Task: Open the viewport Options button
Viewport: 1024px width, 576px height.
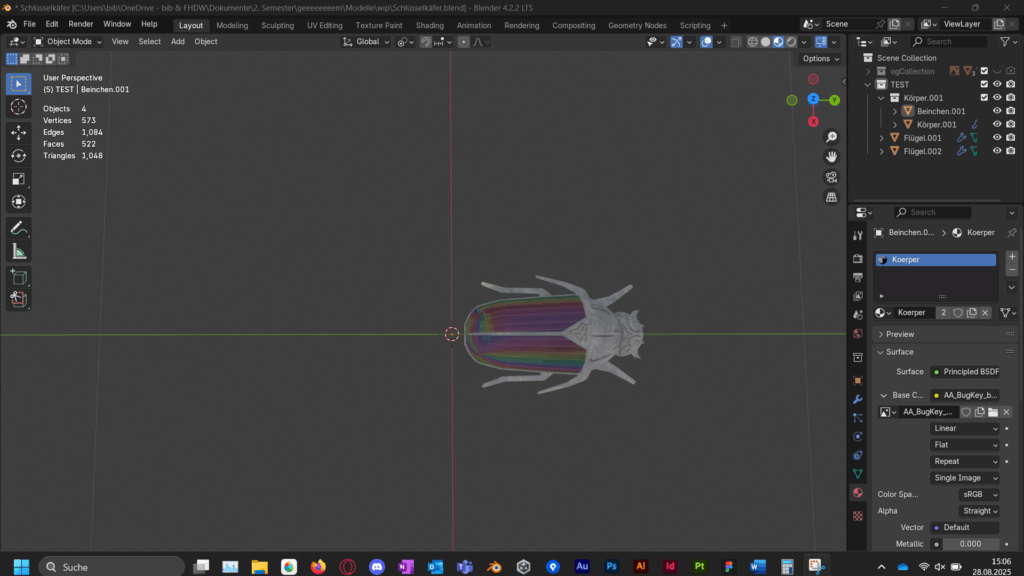Action: coord(818,59)
